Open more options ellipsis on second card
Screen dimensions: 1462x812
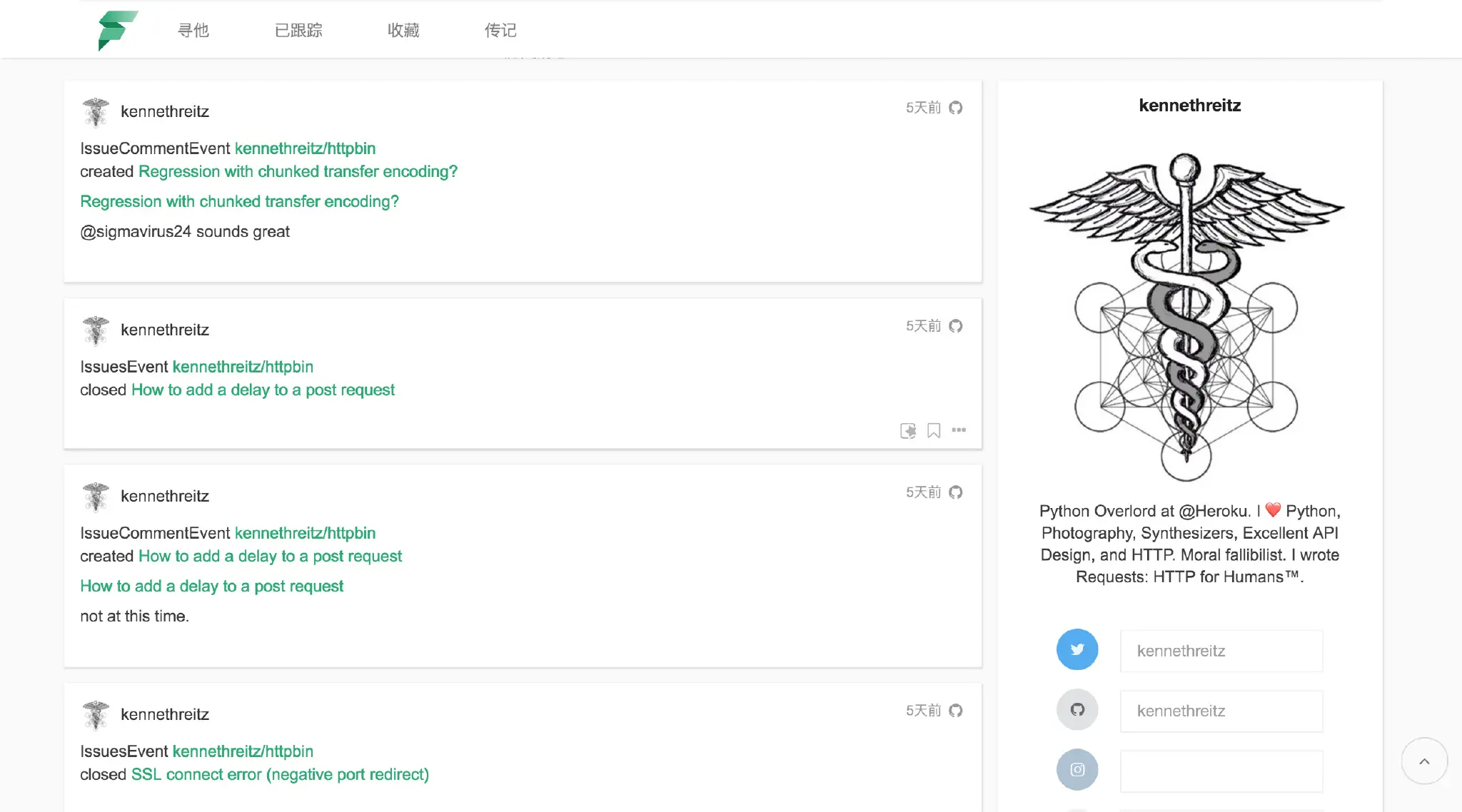pos(959,430)
